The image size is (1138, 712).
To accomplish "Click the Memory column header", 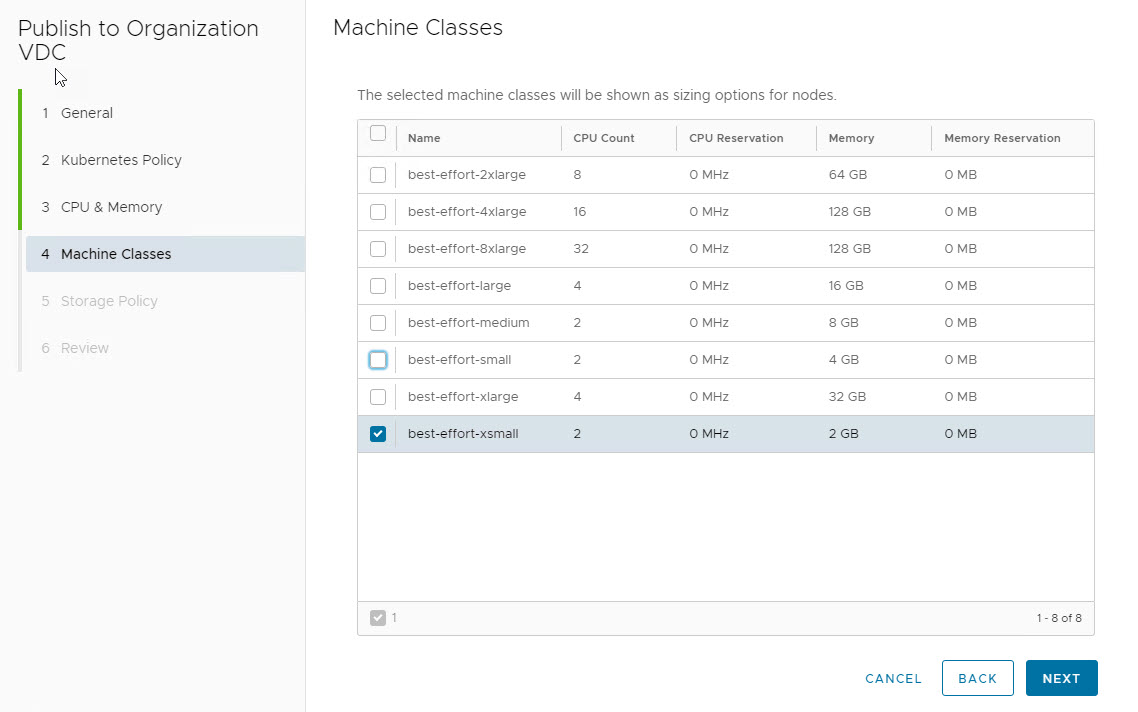I will coord(851,138).
